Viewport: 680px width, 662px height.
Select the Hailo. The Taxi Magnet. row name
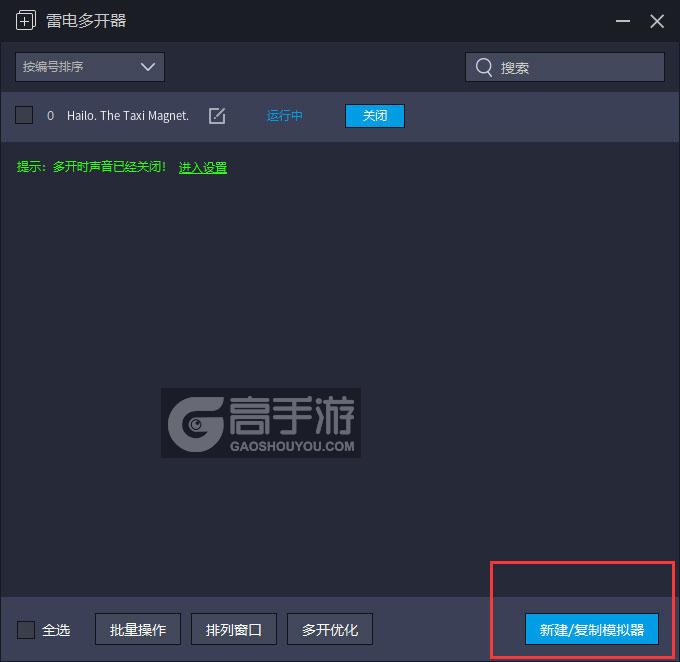(x=128, y=116)
